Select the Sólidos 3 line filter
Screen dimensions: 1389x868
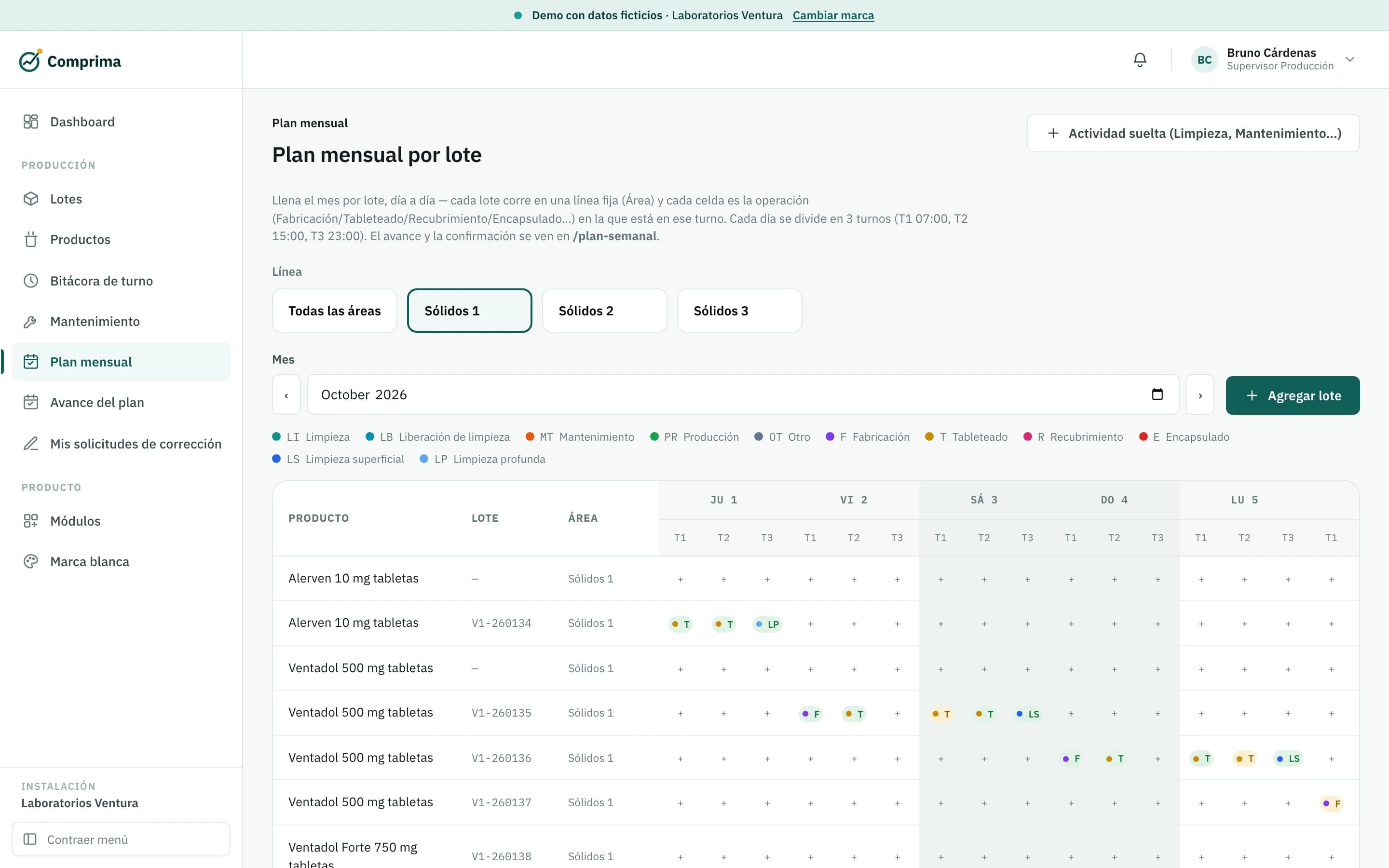(739, 311)
